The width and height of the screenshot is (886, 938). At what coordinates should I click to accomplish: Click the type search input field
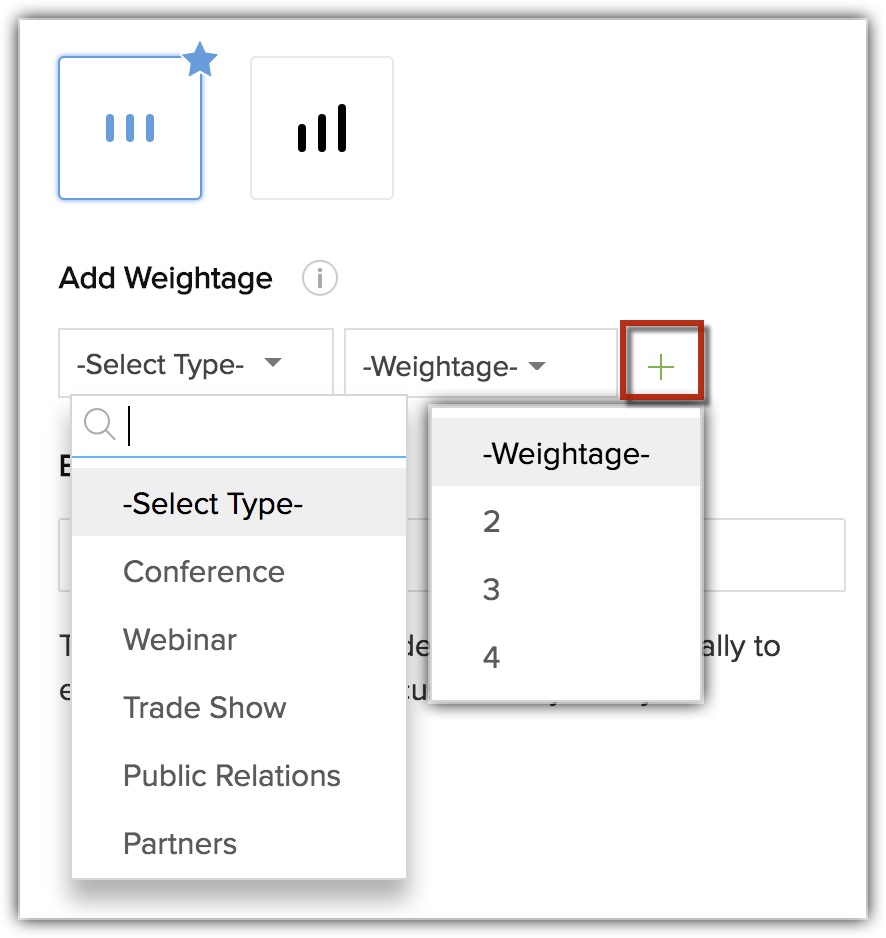click(x=265, y=426)
